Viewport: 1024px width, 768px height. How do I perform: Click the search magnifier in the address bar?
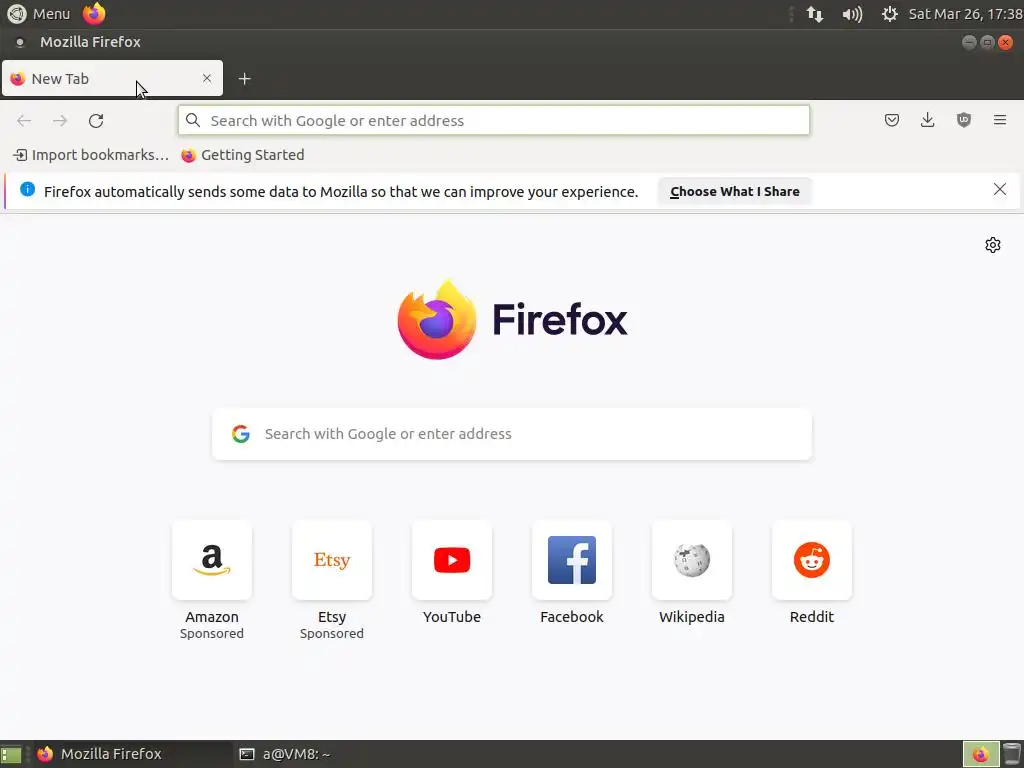tap(193, 120)
